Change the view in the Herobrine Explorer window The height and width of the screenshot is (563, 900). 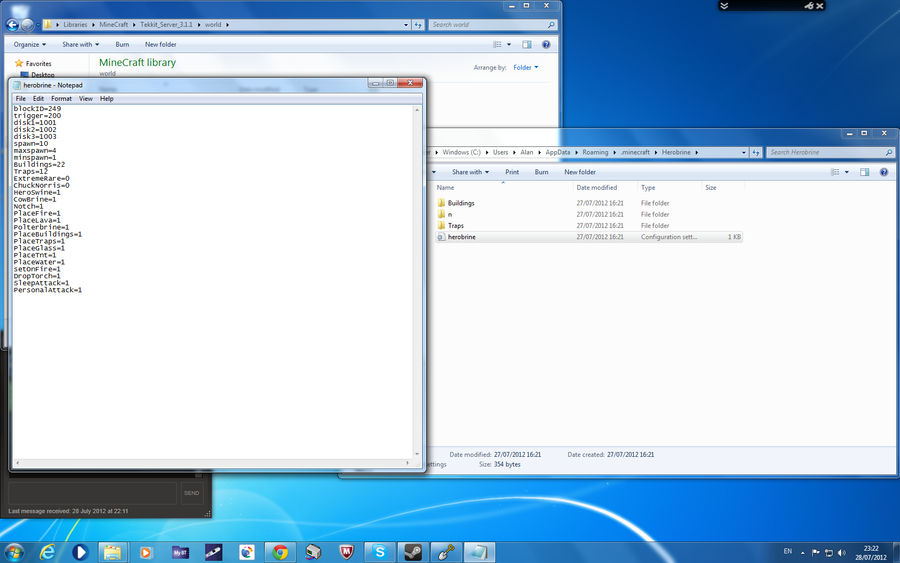pyautogui.click(x=835, y=172)
